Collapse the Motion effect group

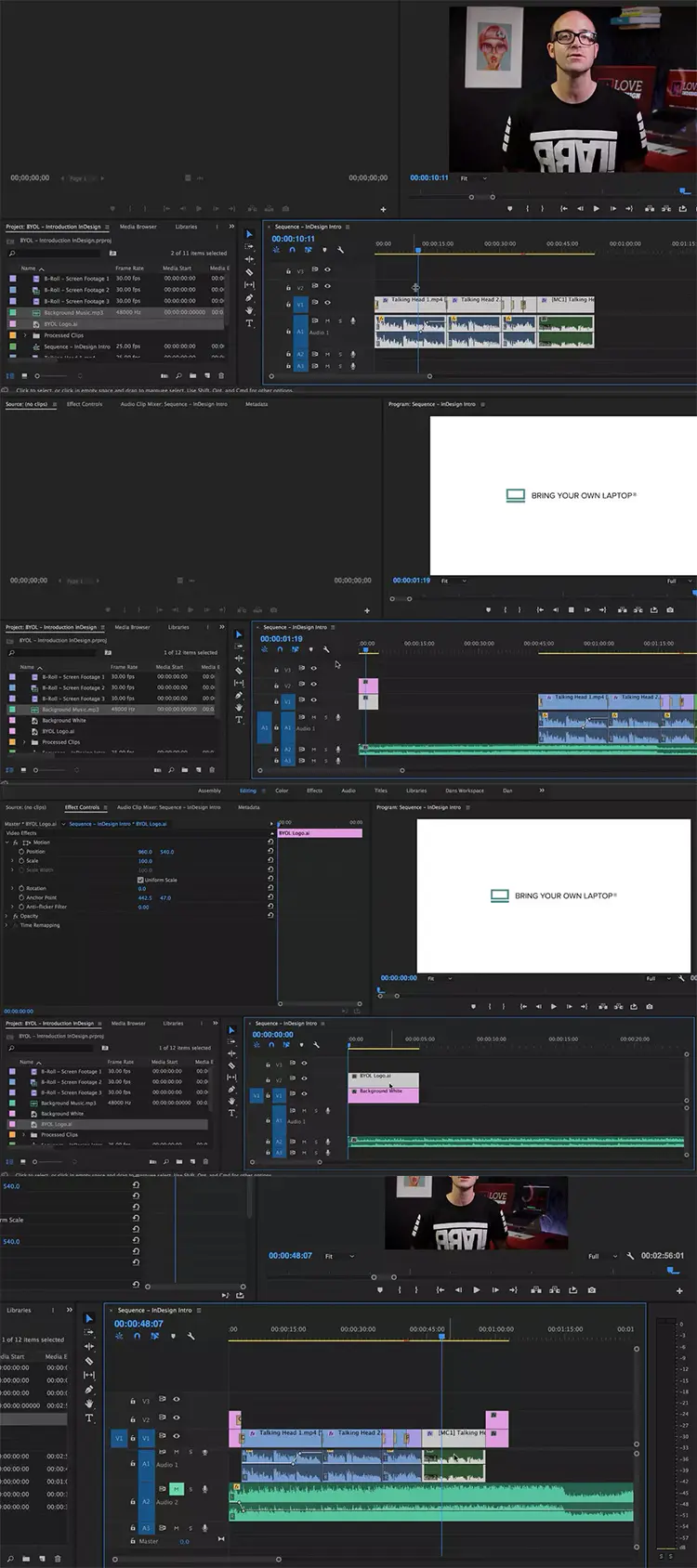[x=7, y=843]
